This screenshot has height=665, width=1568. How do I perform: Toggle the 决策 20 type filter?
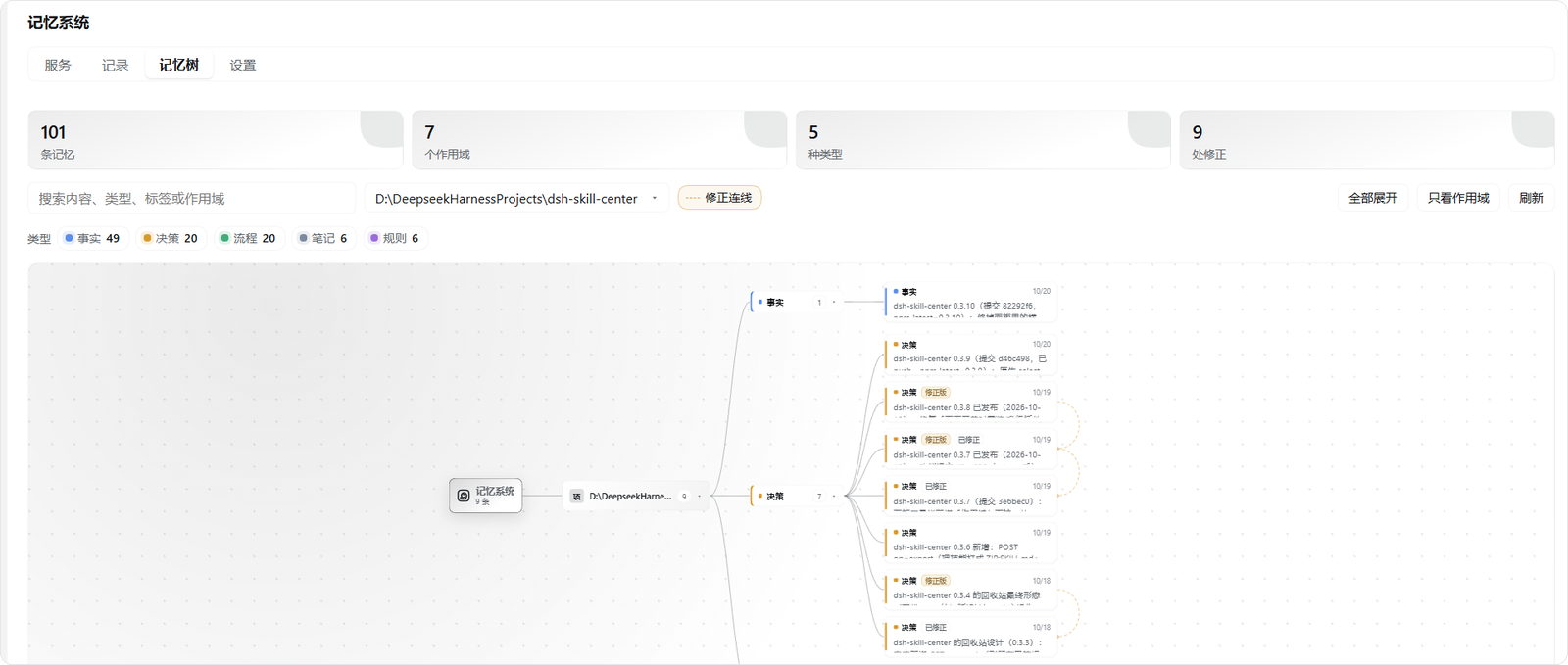[x=171, y=238]
